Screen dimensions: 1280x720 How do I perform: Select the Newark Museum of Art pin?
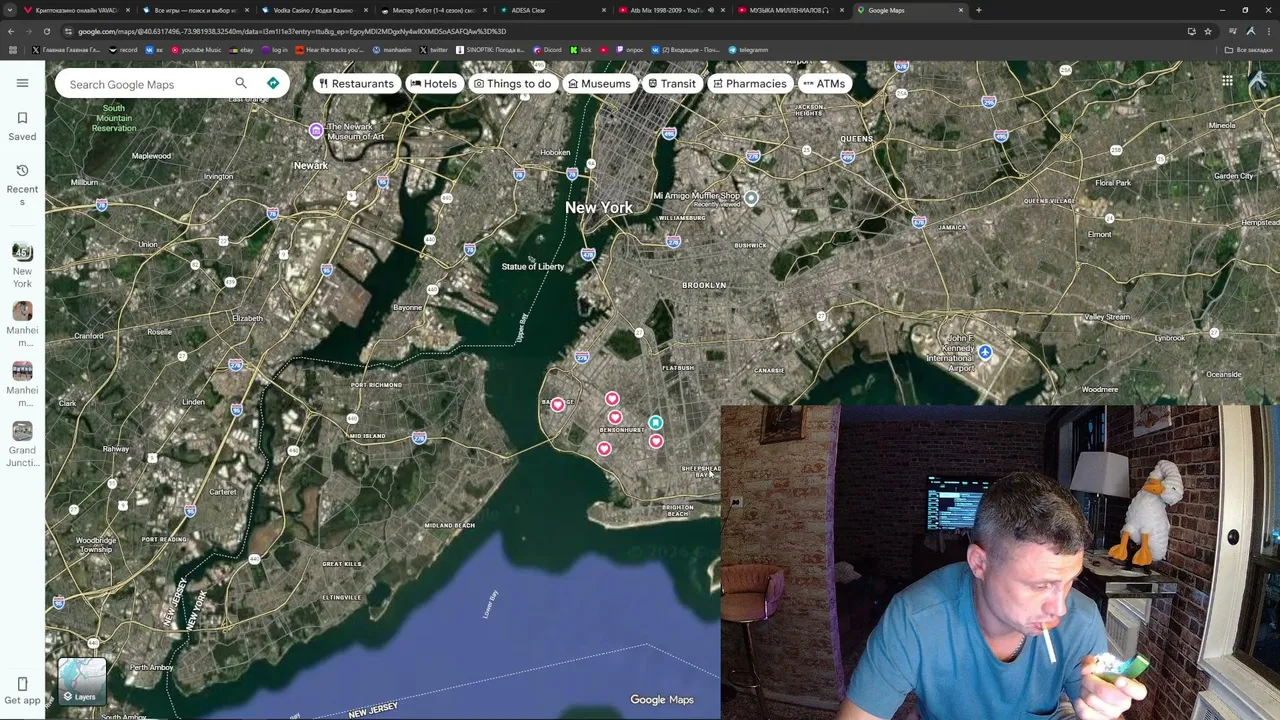[x=316, y=130]
